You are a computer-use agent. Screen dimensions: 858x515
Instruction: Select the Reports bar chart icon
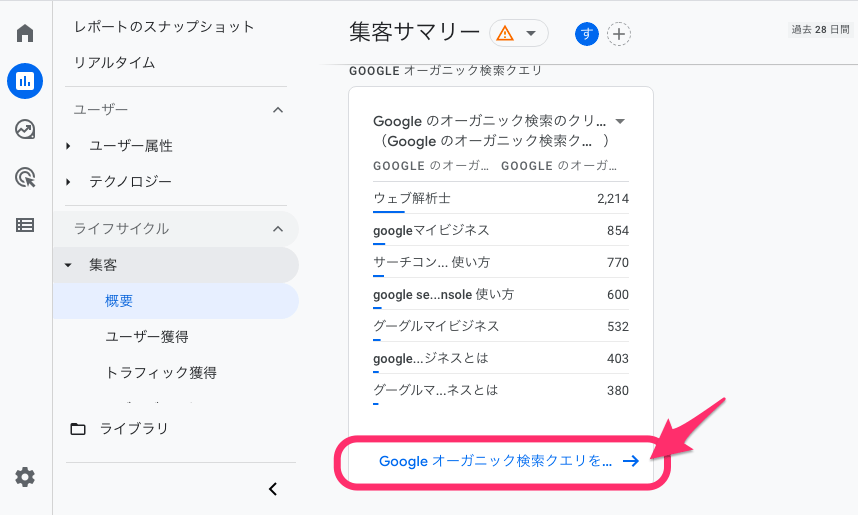[x=25, y=81]
